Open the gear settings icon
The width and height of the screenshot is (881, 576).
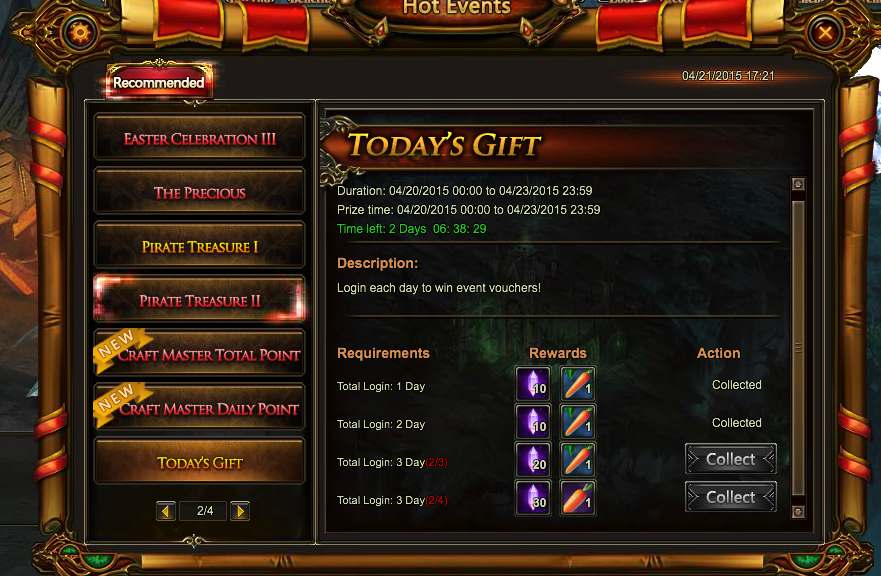tap(80, 33)
